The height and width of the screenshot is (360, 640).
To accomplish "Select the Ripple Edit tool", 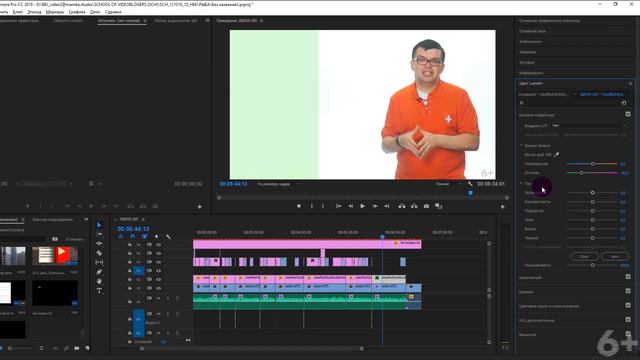I will point(99,244).
